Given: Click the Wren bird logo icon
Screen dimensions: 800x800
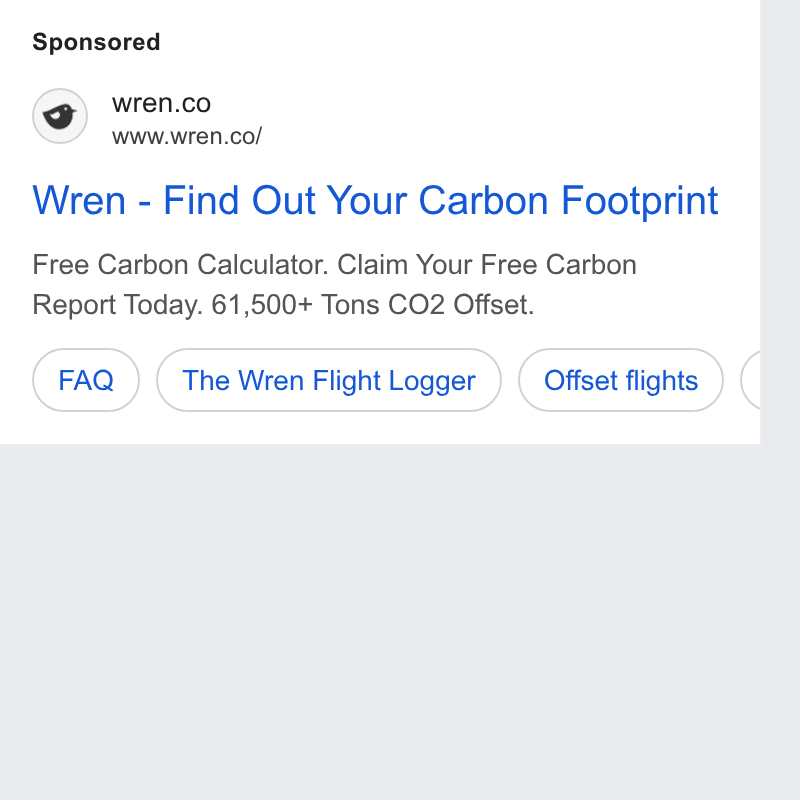Looking at the screenshot, I should pos(60,116).
